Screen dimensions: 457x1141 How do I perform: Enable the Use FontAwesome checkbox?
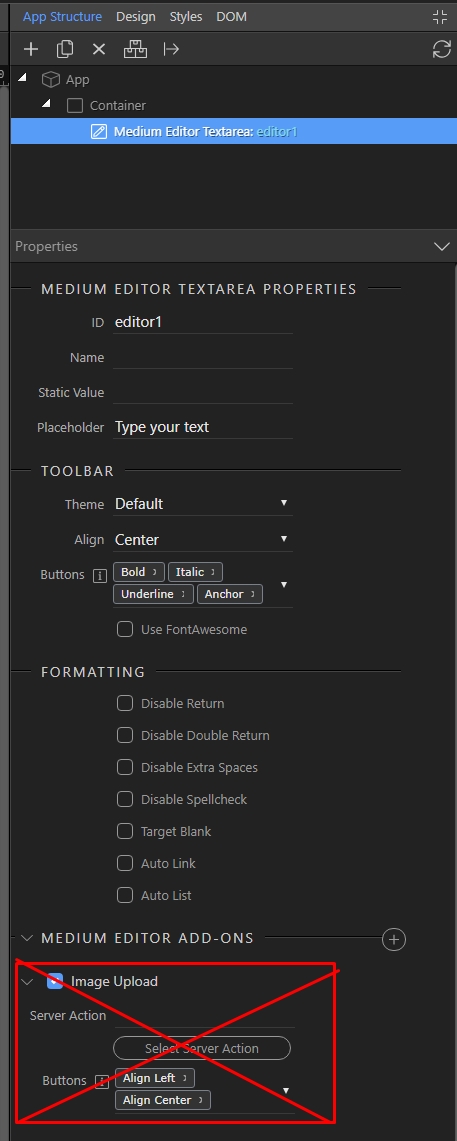(125, 629)
